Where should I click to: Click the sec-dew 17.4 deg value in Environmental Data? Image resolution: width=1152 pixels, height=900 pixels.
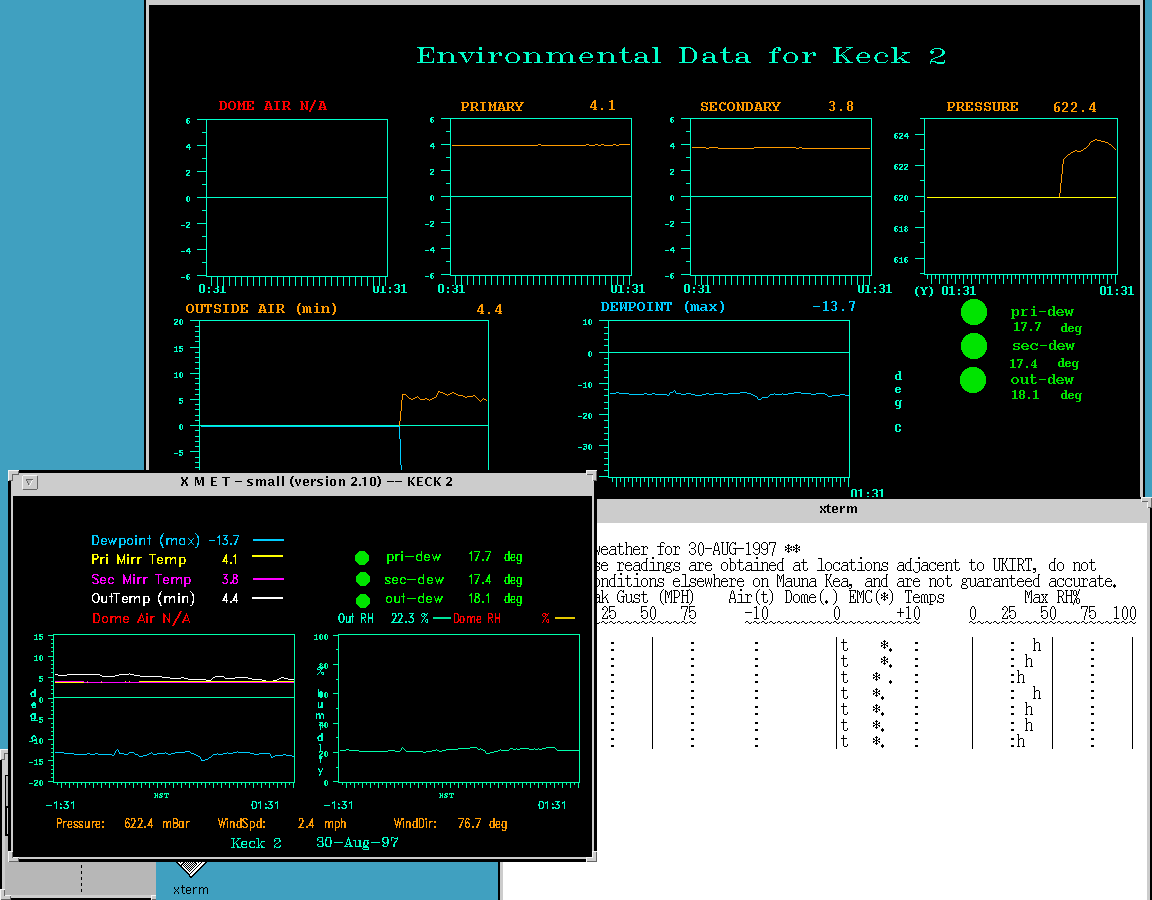[x=1044, y=364]
